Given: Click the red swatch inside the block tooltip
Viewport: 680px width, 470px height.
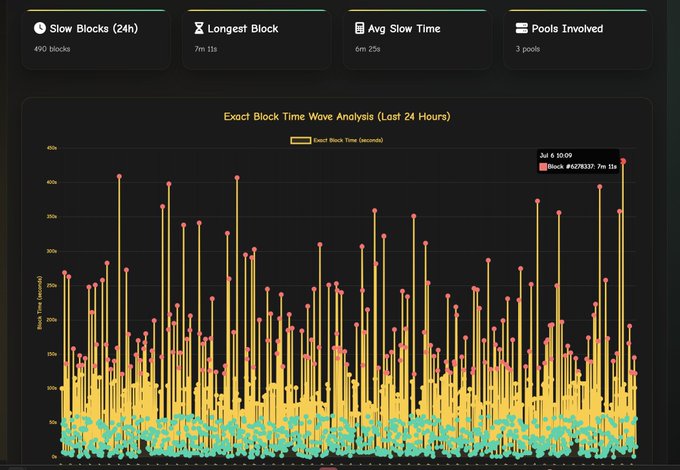Looking at the screenshot, I should (543, 166).
